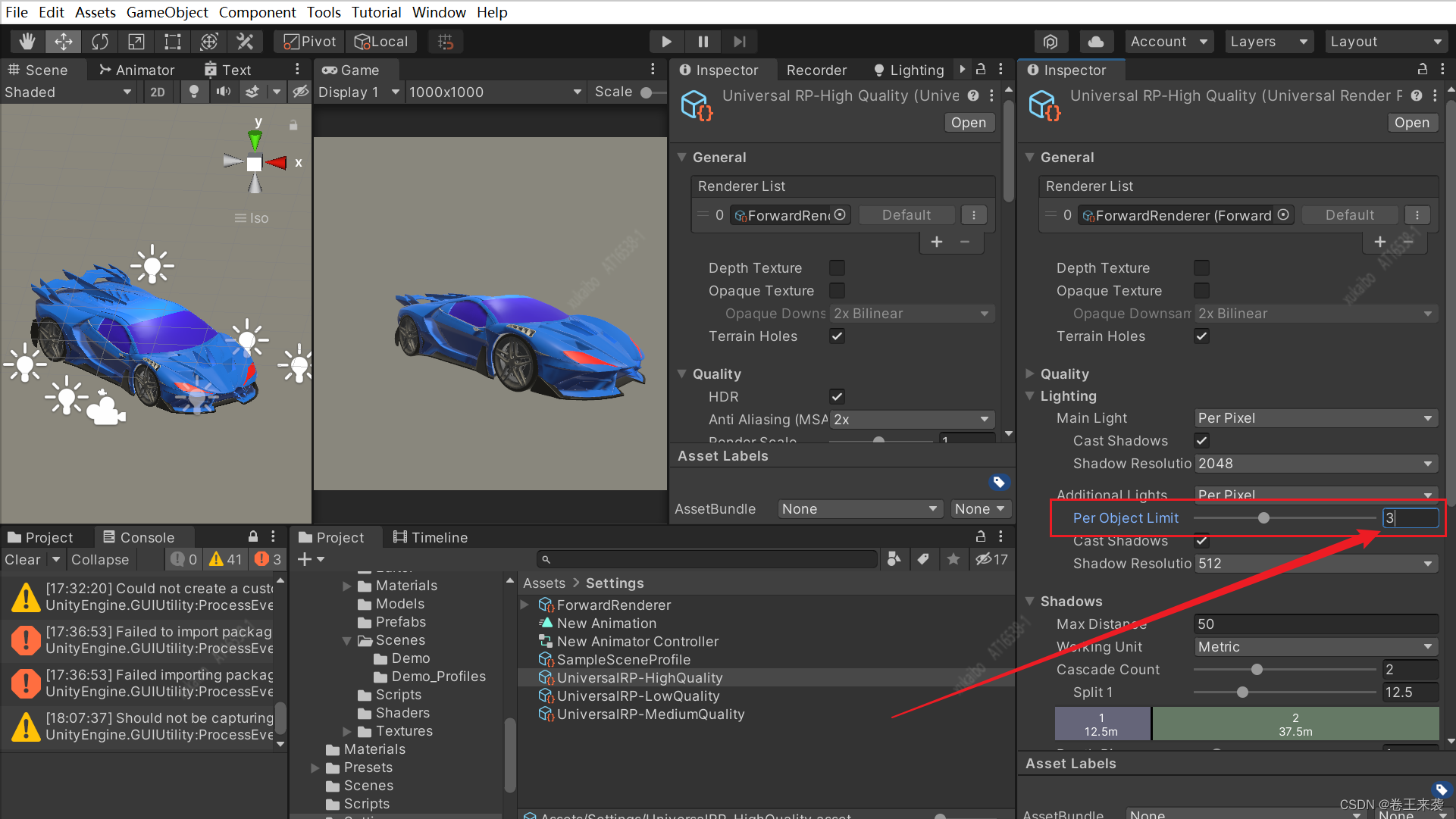The height and width of the screenshot is (819, 1456).
Task: Toggle HDR checkbox
Action: (x=837, y=396)
